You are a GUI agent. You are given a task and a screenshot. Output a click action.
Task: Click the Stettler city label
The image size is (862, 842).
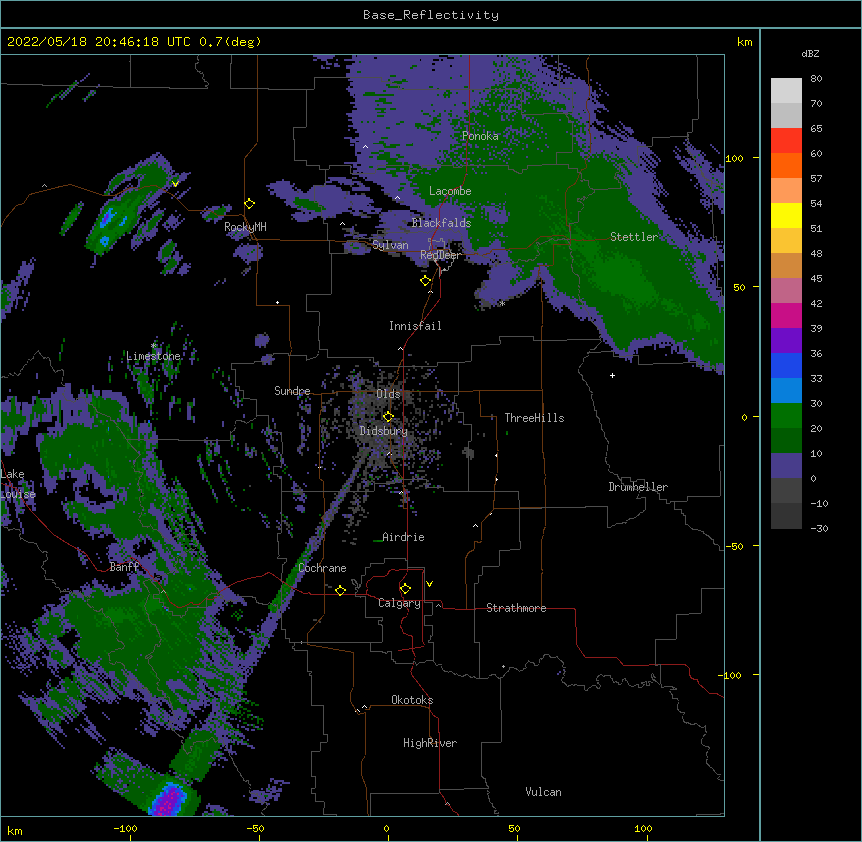(634, 237)
